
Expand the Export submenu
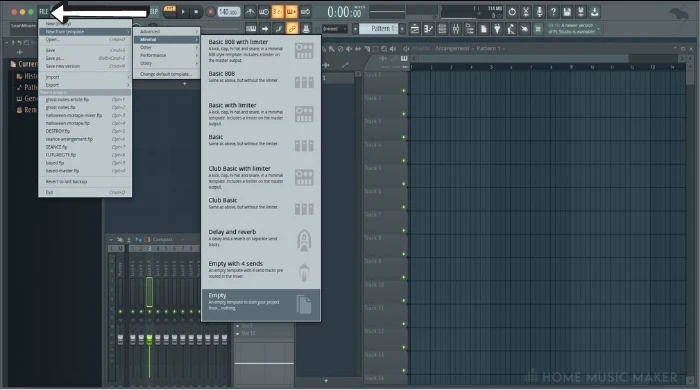(85, 85)
